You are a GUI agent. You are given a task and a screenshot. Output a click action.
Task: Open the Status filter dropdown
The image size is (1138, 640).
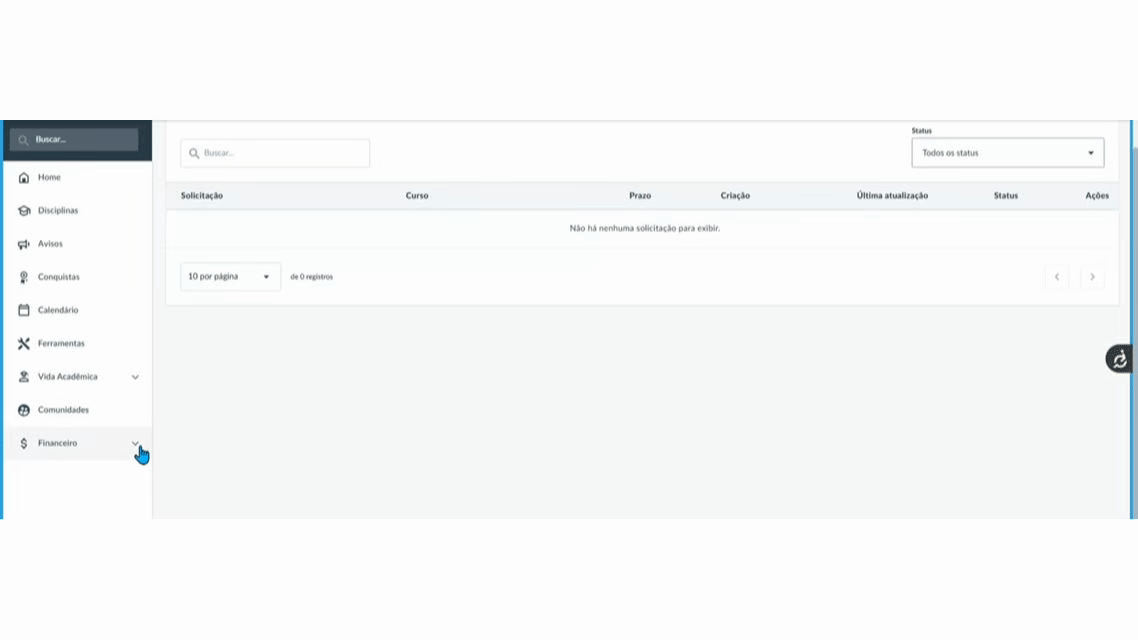pyautogui.click(x=1007, y=153)
